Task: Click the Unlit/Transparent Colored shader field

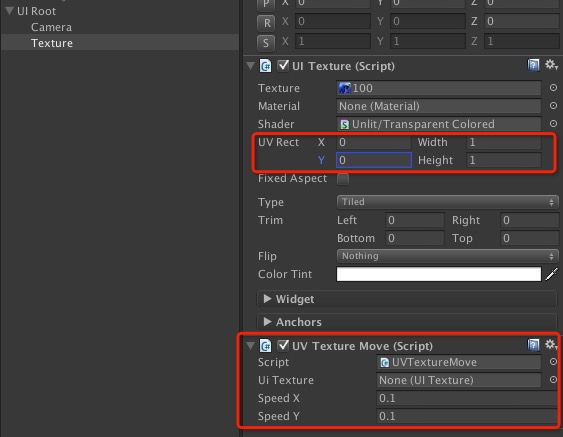Action: click(x=438, y=124)
